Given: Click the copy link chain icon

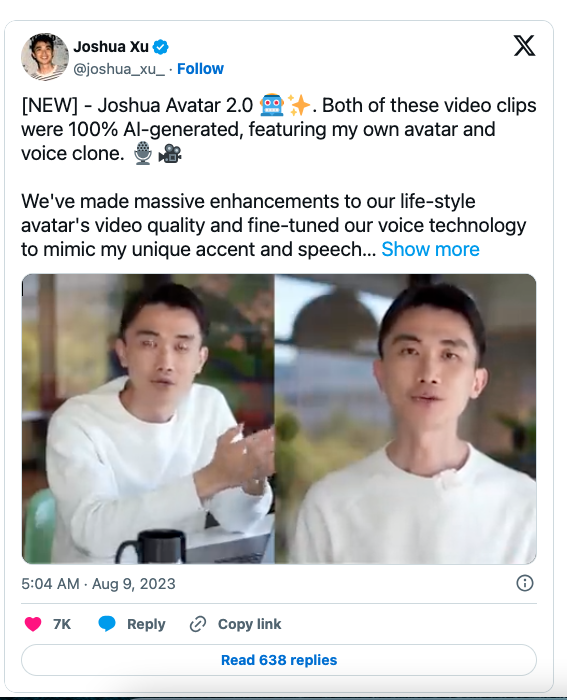Looking at the screenshot, I should click(x=198, y=624).
